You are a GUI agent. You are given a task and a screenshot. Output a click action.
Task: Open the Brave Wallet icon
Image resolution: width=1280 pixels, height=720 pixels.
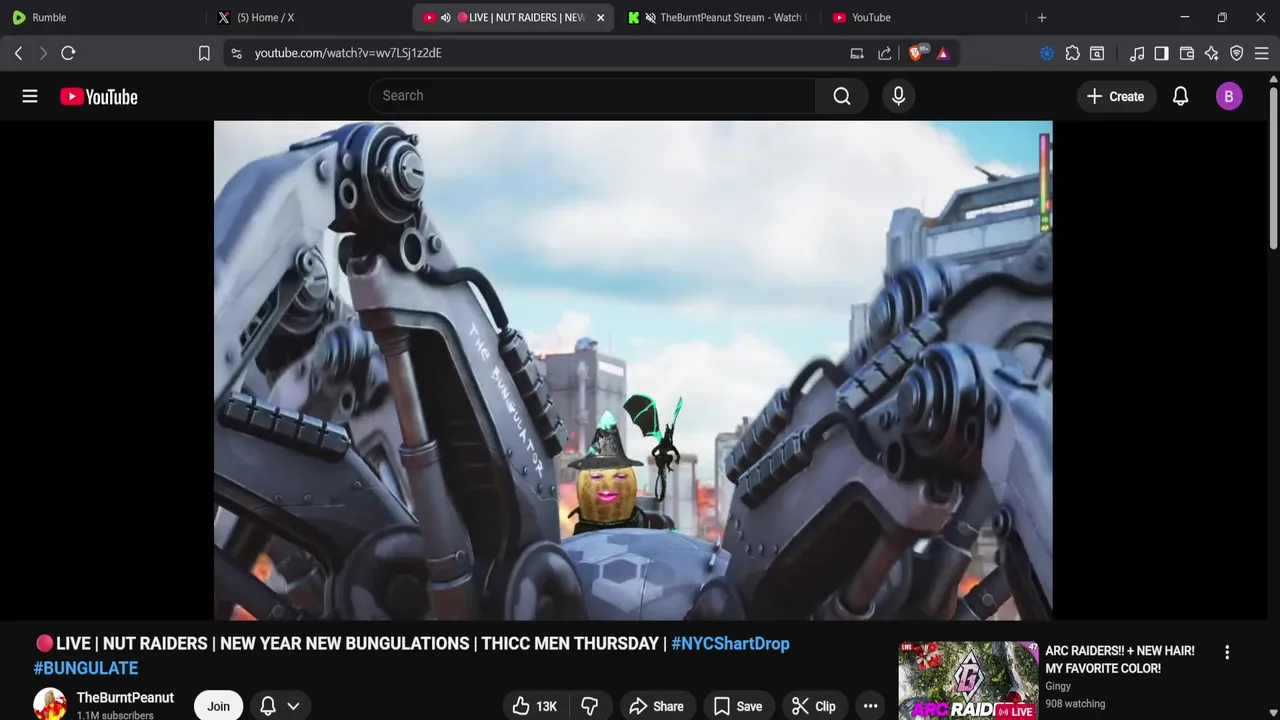pyautogui.click(x=1187, y=53)
